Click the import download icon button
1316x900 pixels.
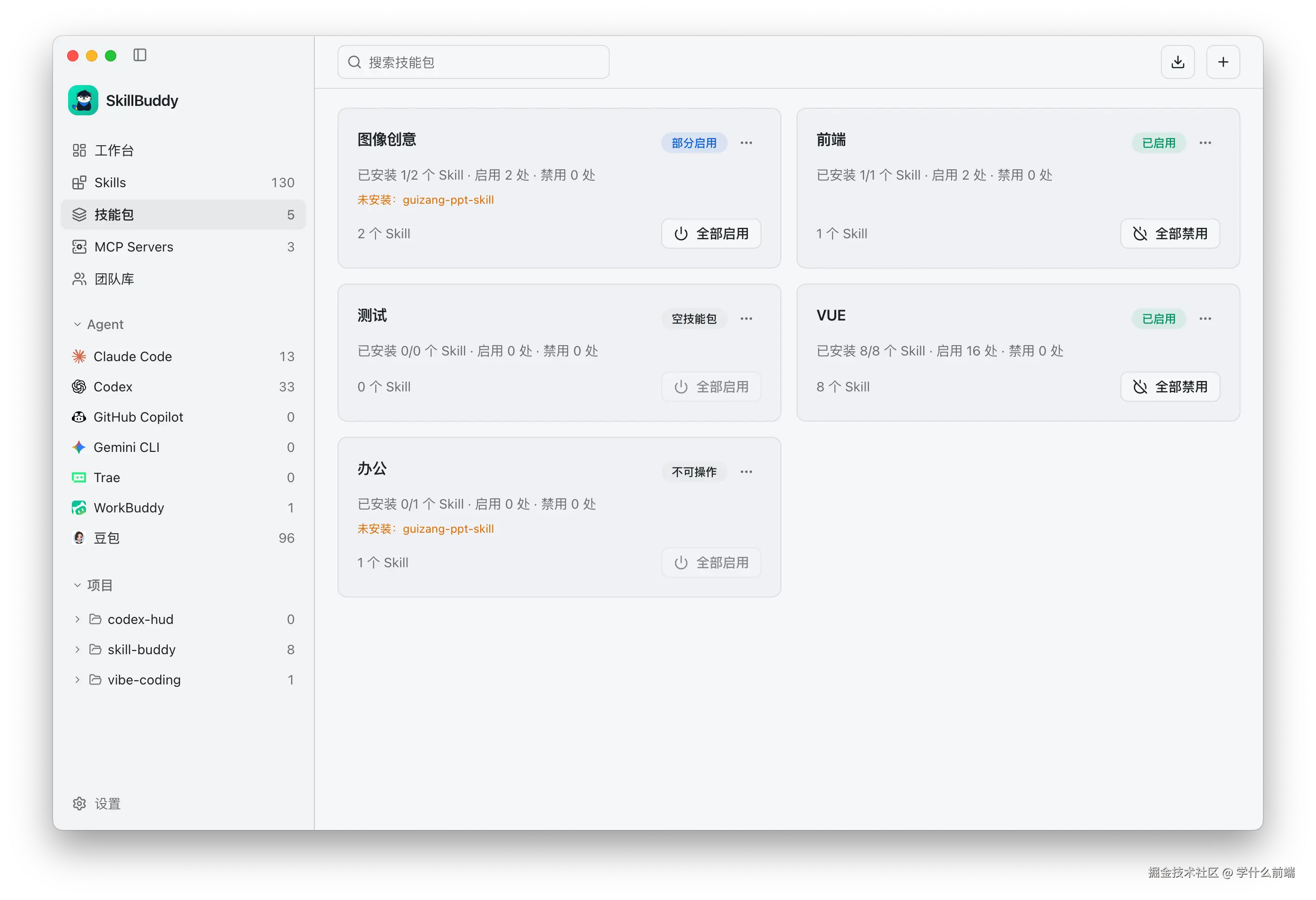1177,62
